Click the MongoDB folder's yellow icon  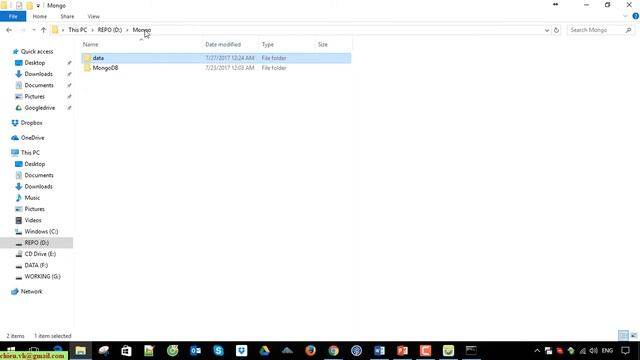[87, 68]
